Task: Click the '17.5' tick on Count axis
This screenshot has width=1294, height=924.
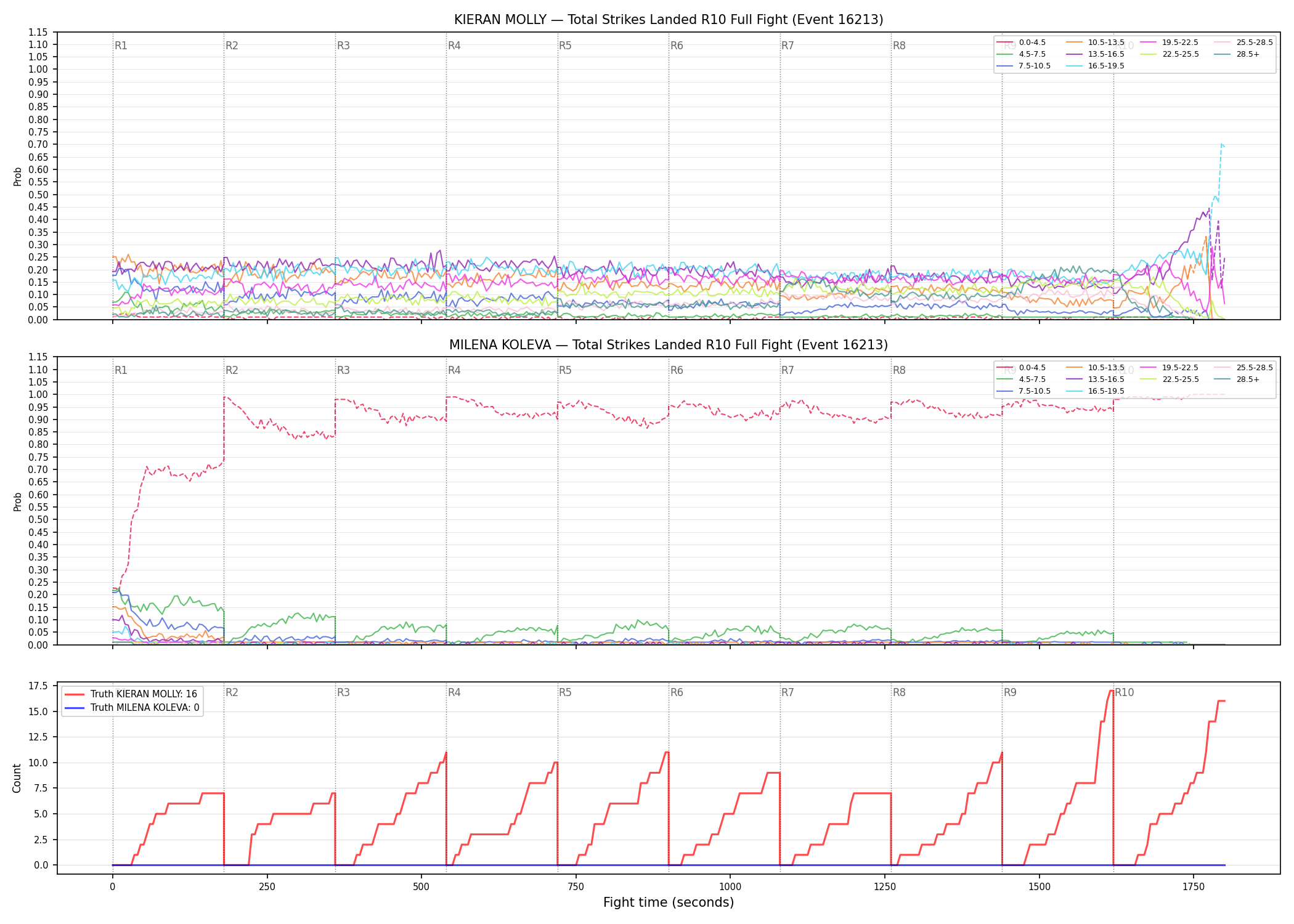Action: [38, 686]
